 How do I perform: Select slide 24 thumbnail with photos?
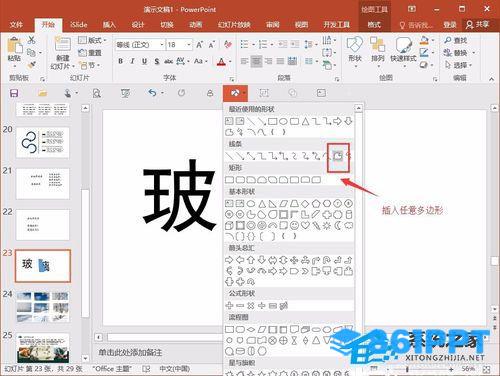point(43,307)
